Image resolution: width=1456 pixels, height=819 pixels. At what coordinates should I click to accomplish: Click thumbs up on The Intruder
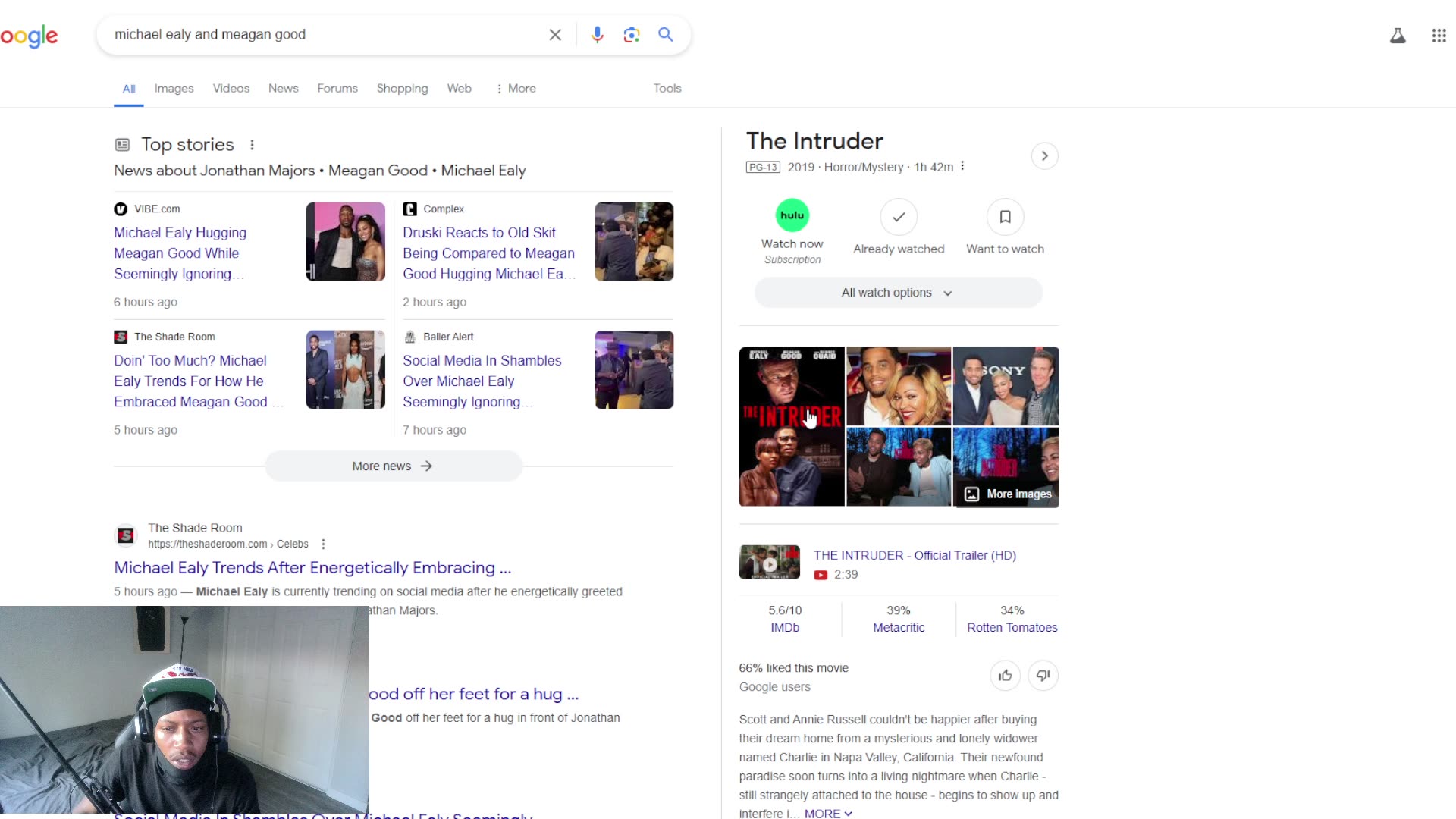pos(1005,676)
